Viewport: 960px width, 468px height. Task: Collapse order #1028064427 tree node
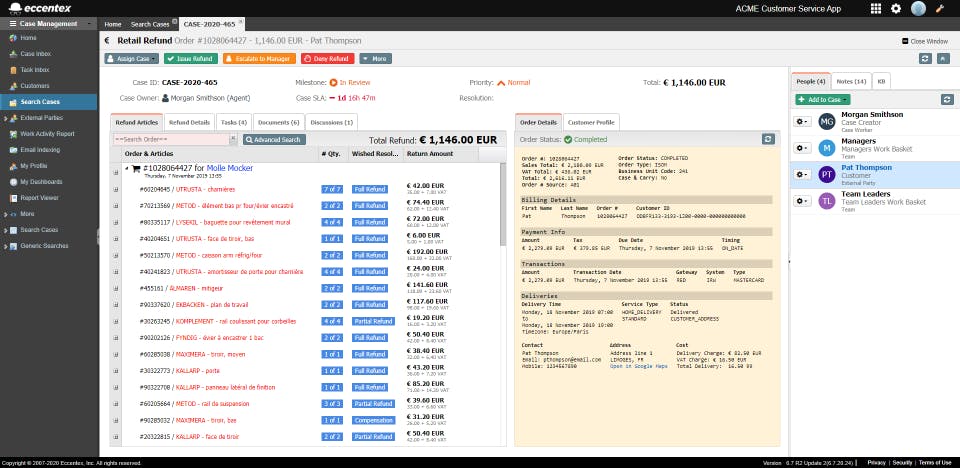[x=126, y=169]
